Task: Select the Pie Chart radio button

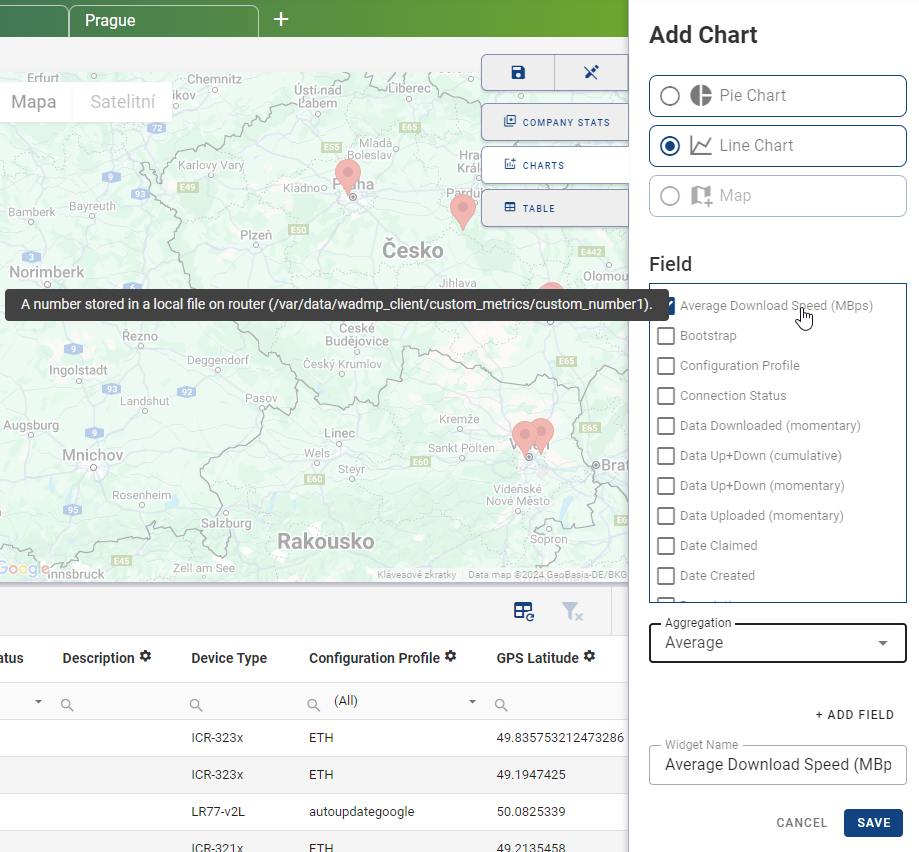Action: pyautogui.click(x=670, y=95)
